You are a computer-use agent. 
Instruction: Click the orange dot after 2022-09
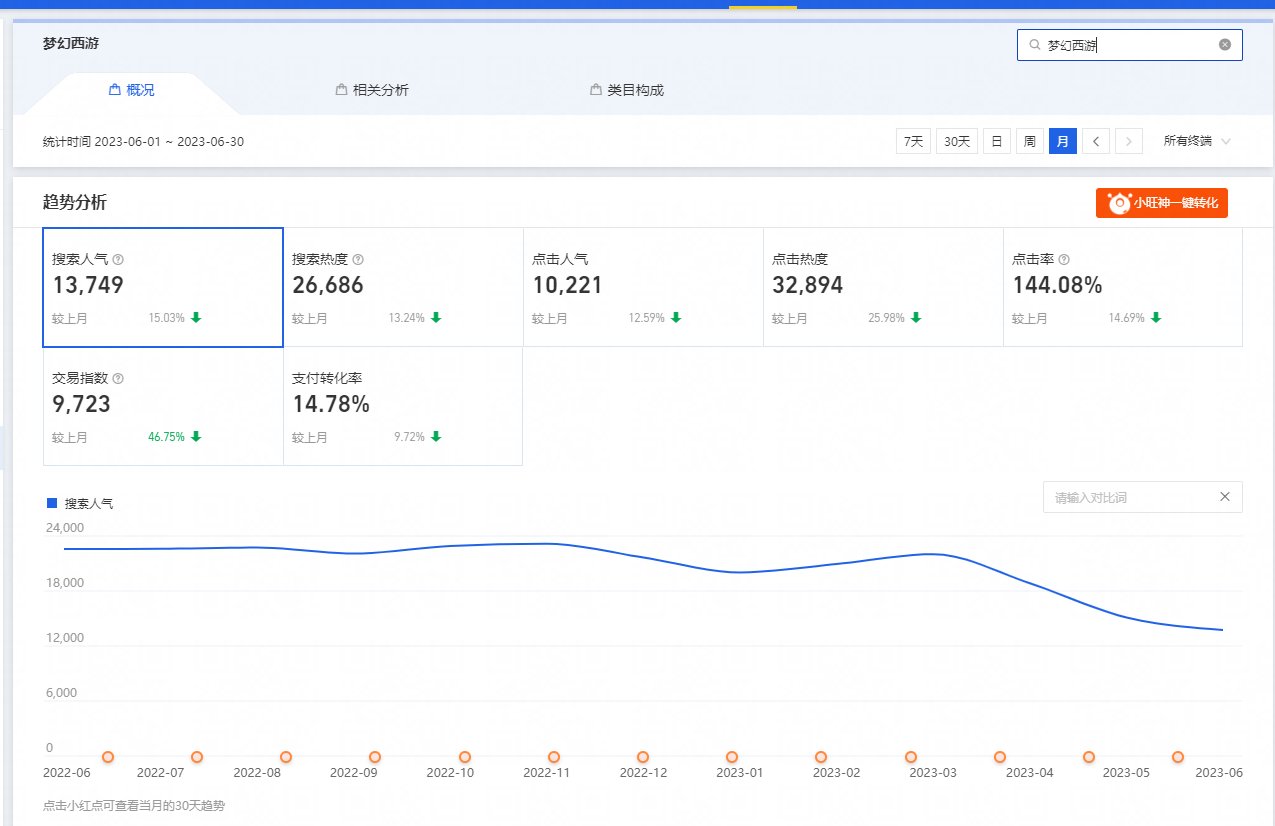tap(375, 757)
